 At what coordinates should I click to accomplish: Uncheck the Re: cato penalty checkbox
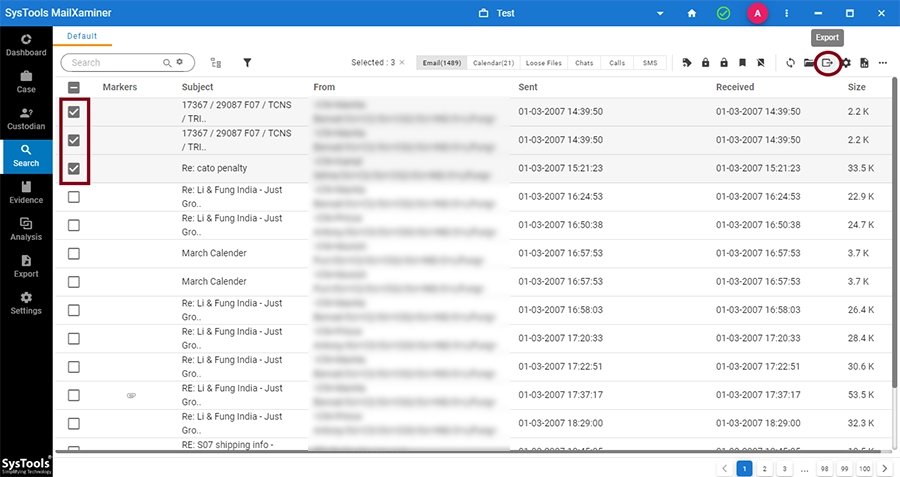click(x=73, y=168)
